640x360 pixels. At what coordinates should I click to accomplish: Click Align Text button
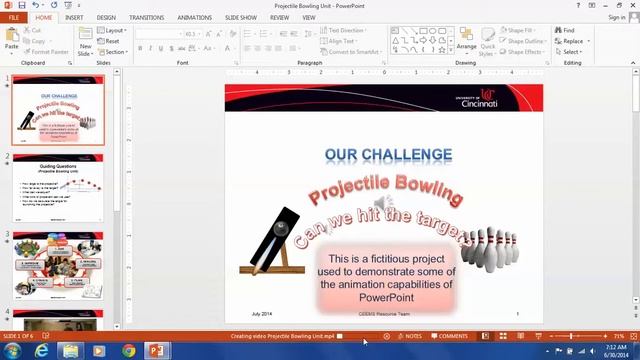click(x=338, y=41)
